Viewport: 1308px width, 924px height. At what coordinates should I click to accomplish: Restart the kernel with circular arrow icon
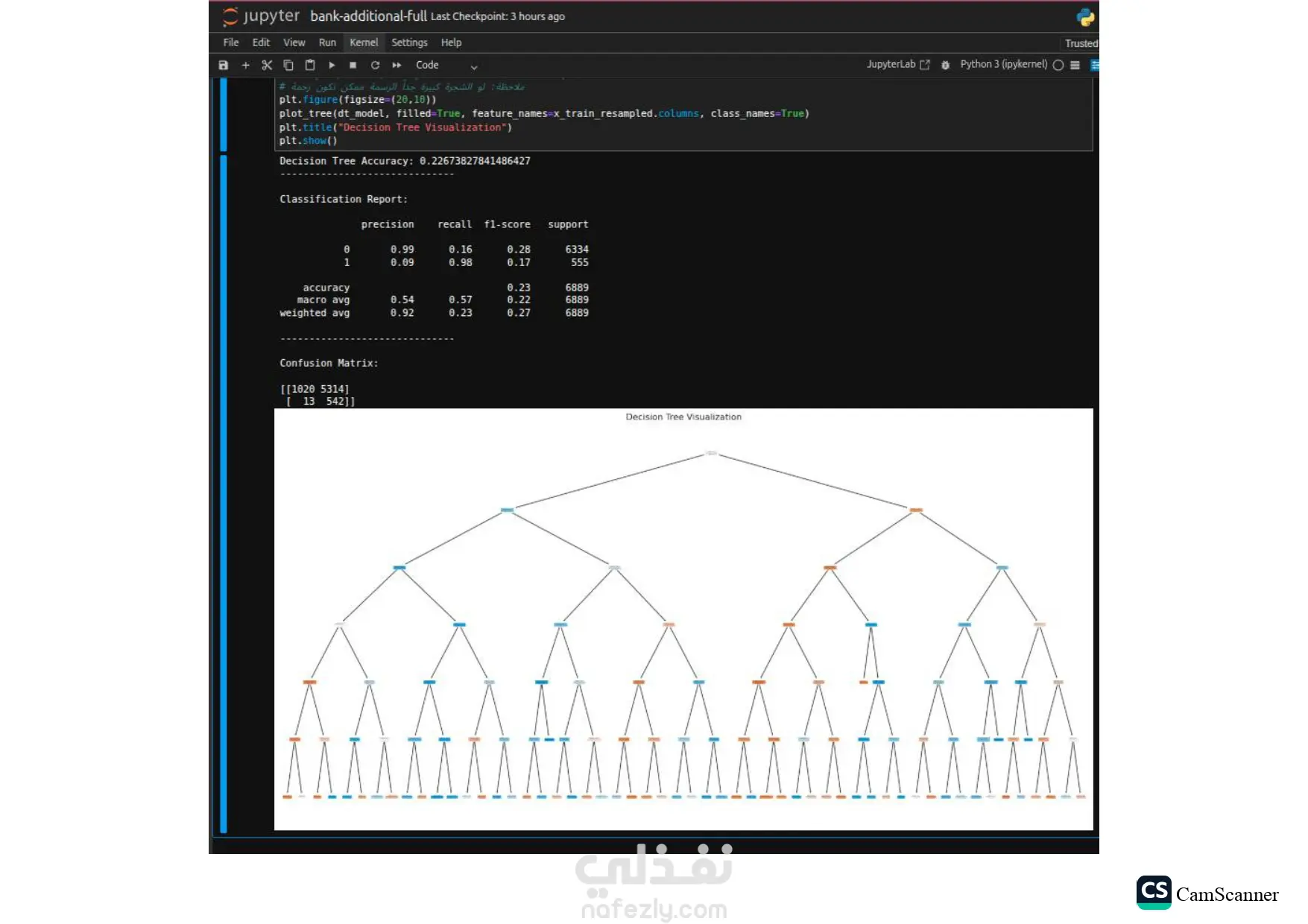375,66
